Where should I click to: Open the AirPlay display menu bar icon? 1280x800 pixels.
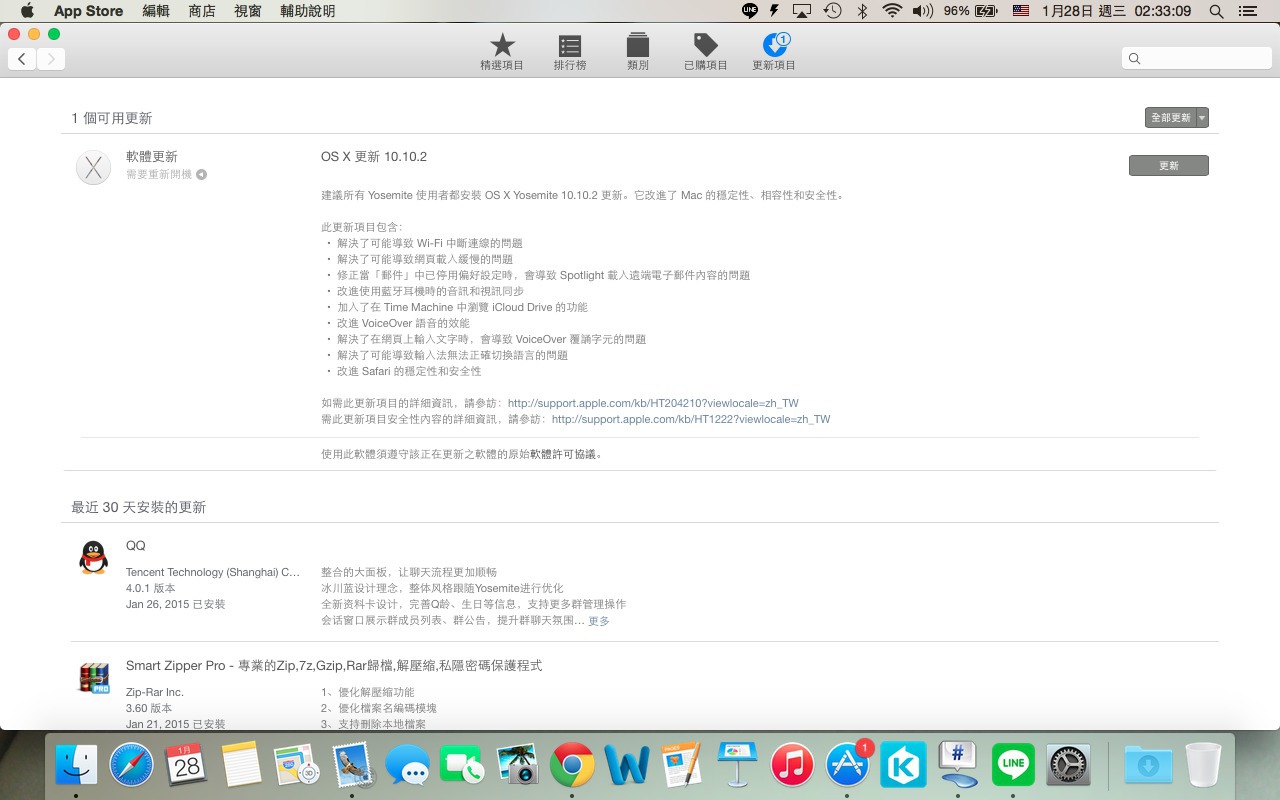(802, 11)
